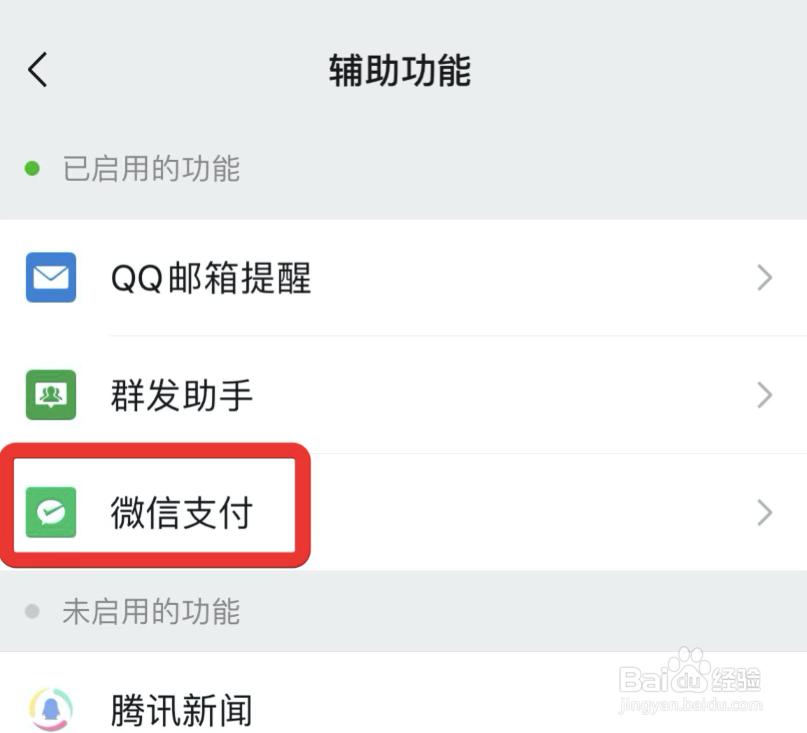
Task: Click the 辅助功能 page title
Action: pyautogui.click(x=400, y=71)
